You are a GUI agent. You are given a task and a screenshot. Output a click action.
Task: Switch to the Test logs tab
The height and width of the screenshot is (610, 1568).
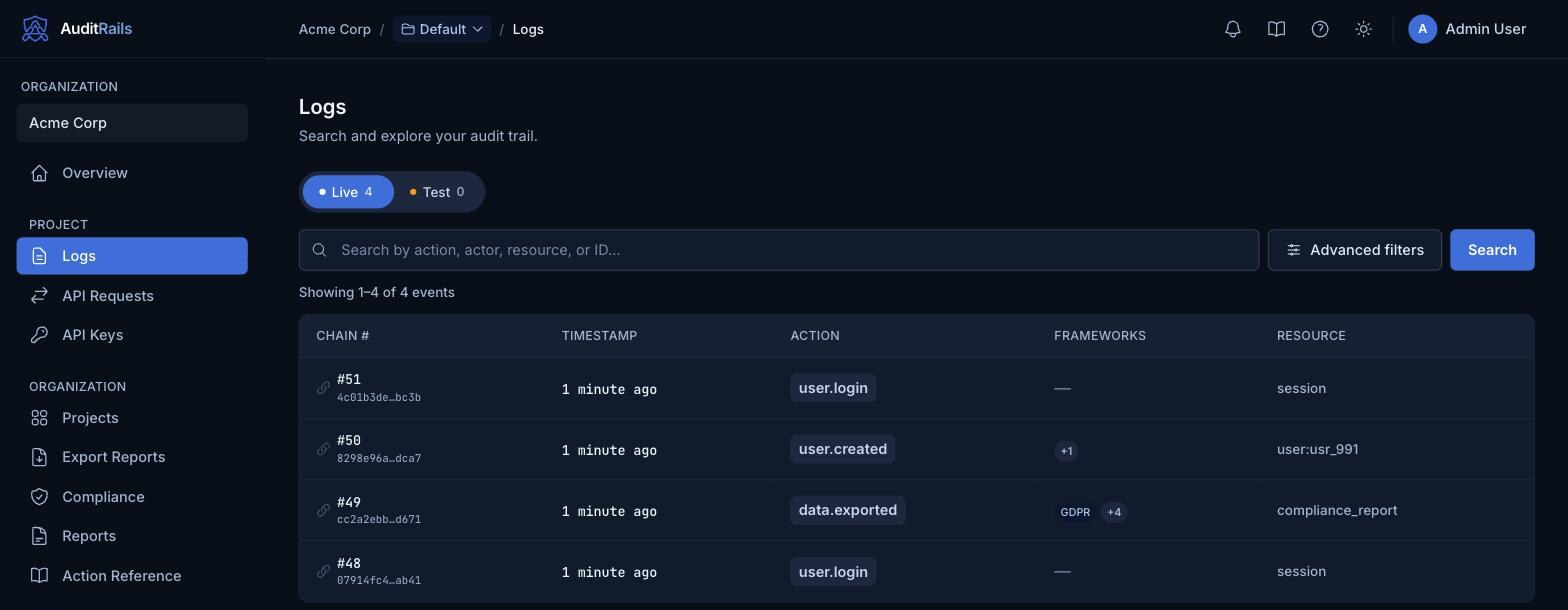(x=438, y=192)
